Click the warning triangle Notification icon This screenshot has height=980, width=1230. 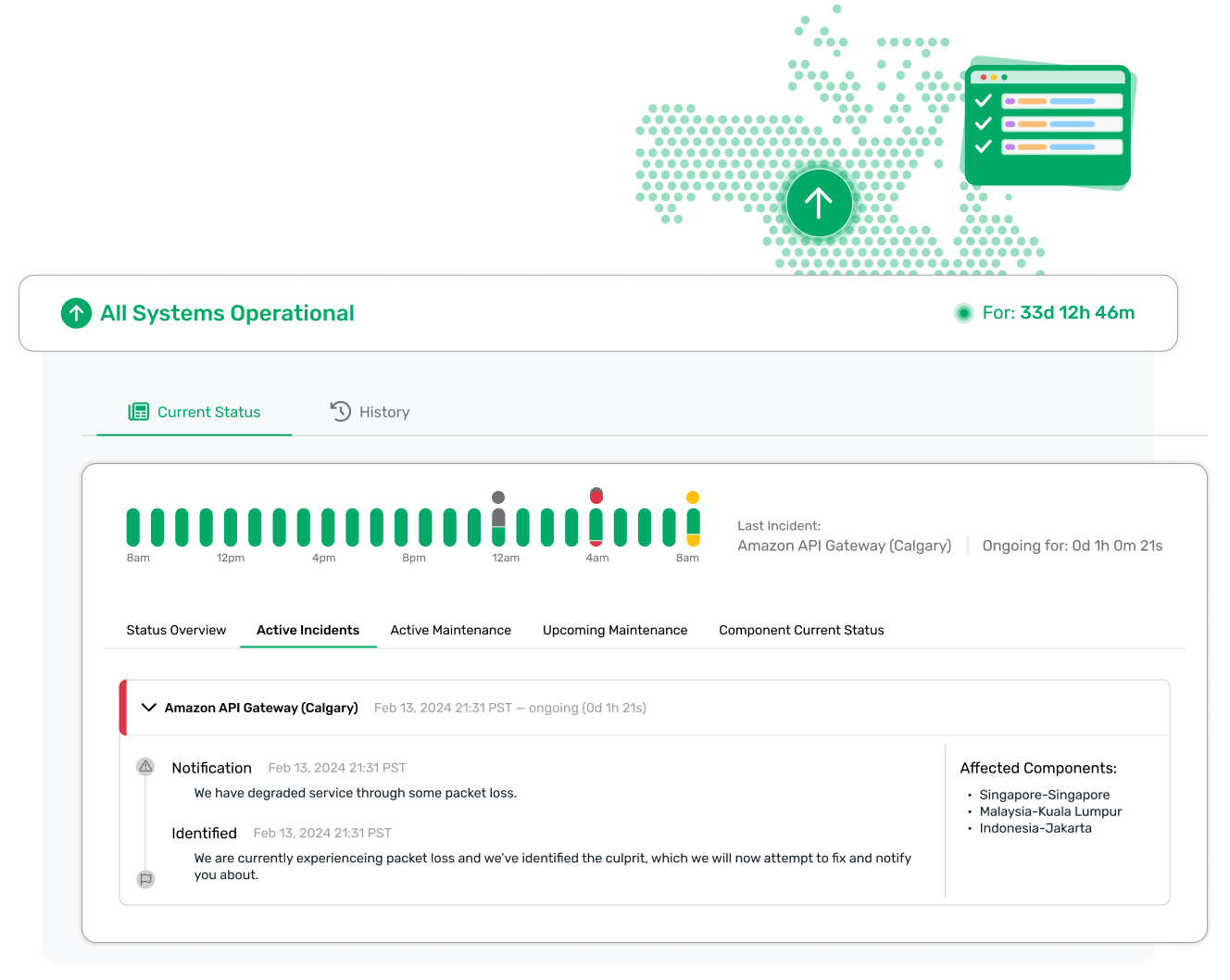point(145,766)
